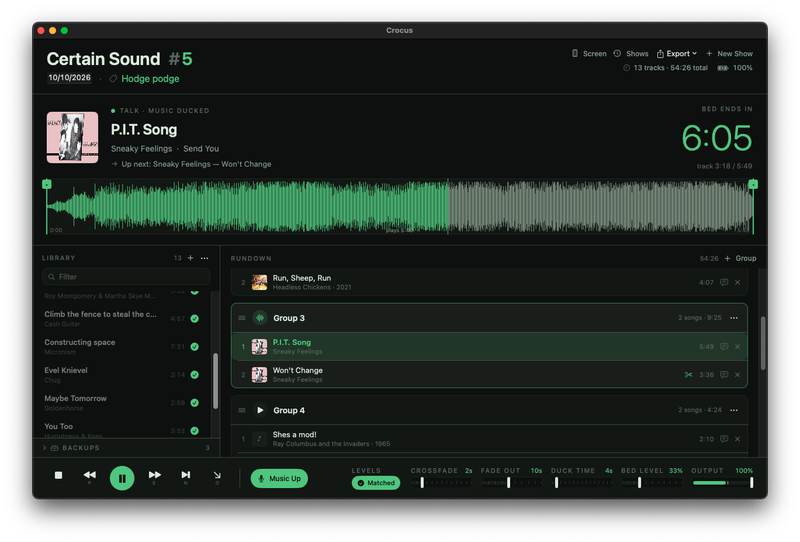Screen dimensions: 800x542
Task: Click the rundown vertical scrollbar
Action: pos(763,343)
